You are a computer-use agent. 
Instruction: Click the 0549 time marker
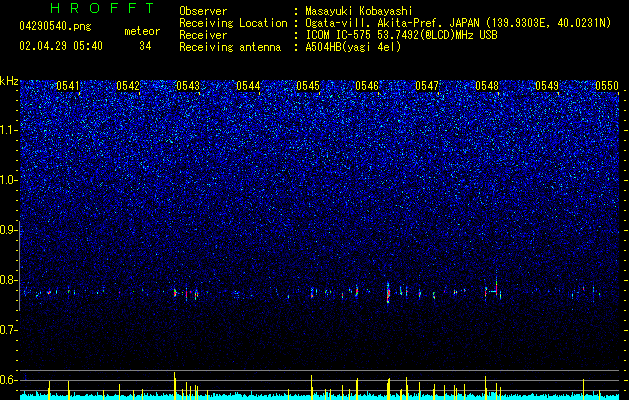click(547, 86)
